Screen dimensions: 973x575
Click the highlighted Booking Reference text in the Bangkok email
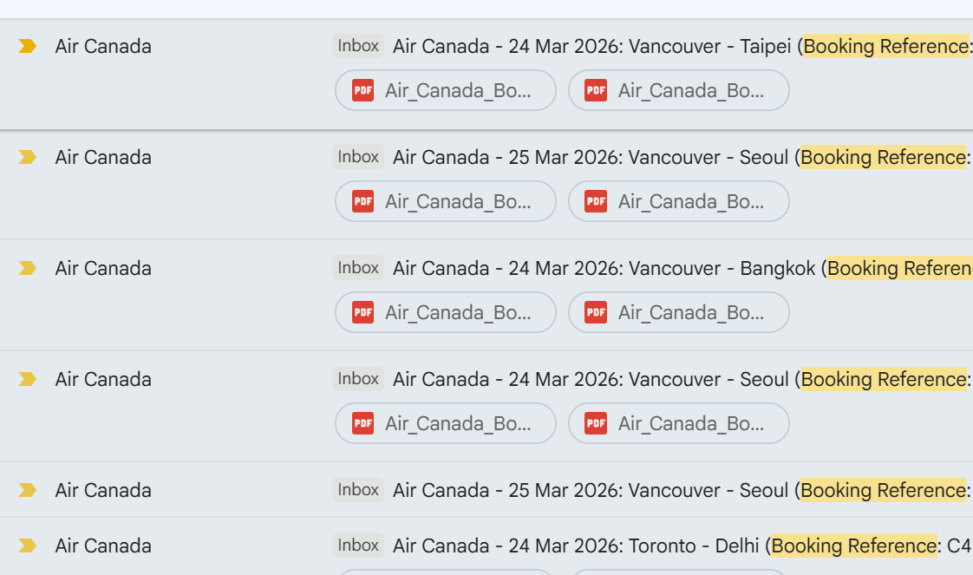pos(899,268)
